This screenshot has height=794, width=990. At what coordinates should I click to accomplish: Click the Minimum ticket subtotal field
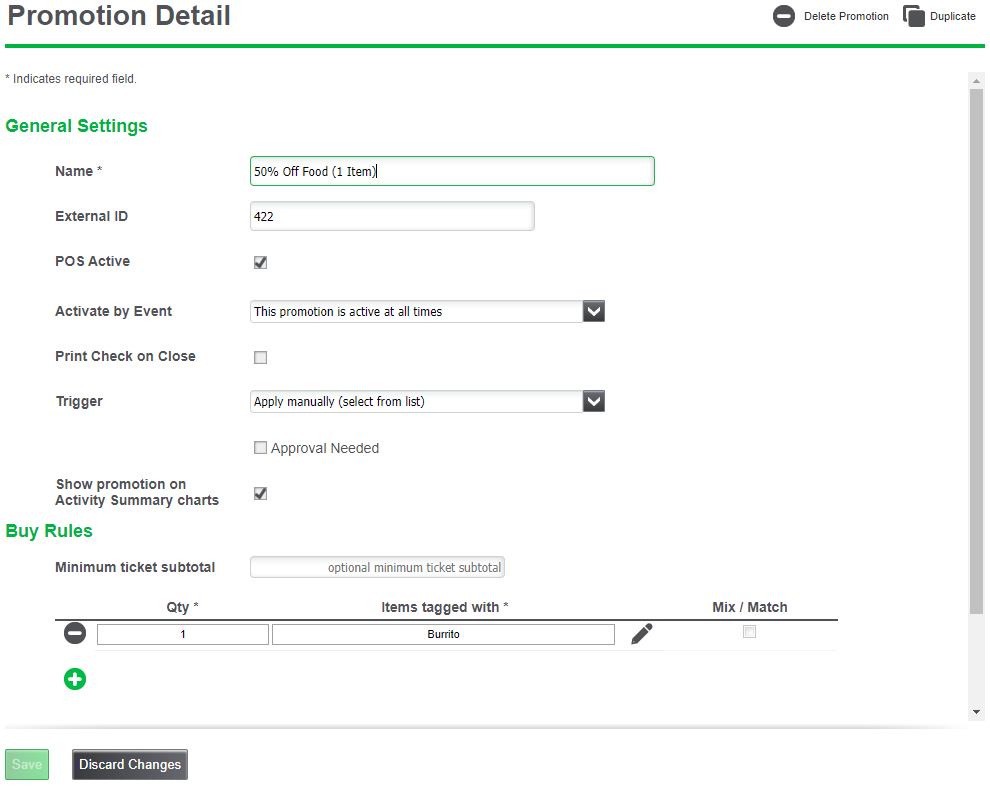click(378, 568)
